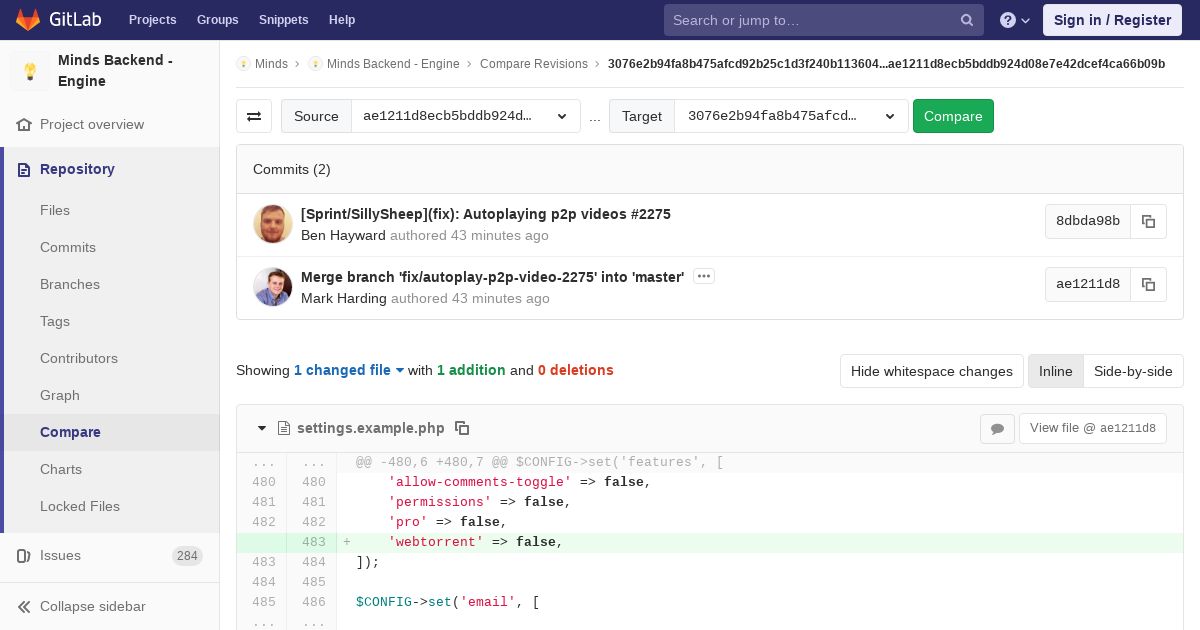Click the Repository document icon
Image resolution: width=1200 pixels, height=630 pixels.
pos(24,170)
